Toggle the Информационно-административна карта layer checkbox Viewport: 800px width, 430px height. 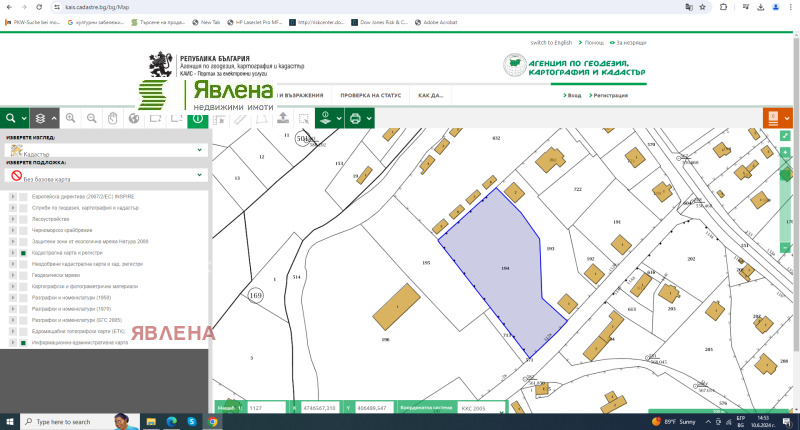point(22,342)
